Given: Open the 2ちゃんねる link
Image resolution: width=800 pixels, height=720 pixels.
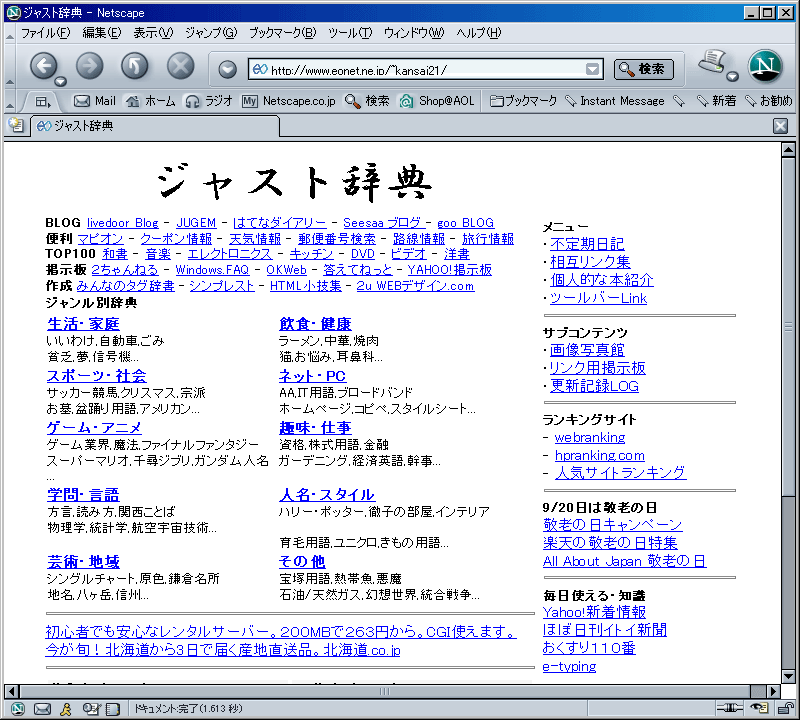Looking at the screenshot, I should (x=124, y=270).
